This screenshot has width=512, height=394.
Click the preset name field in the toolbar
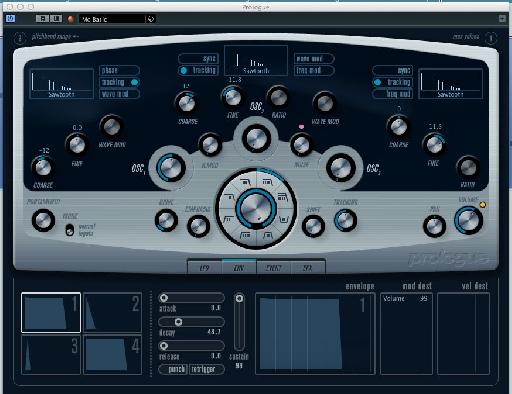[x=112, y=19]
